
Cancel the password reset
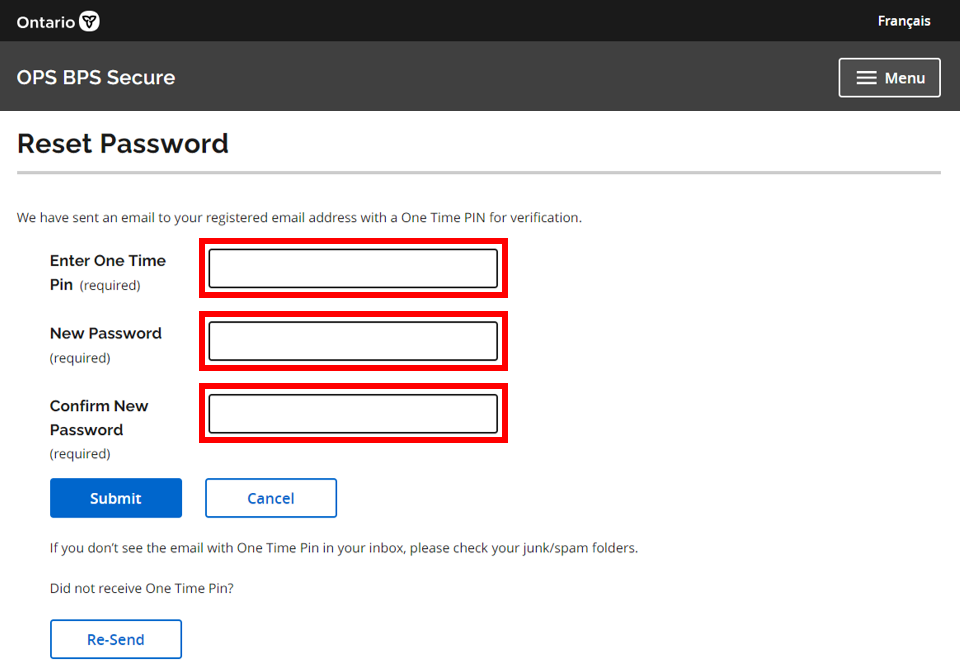[x=271, y=498]
